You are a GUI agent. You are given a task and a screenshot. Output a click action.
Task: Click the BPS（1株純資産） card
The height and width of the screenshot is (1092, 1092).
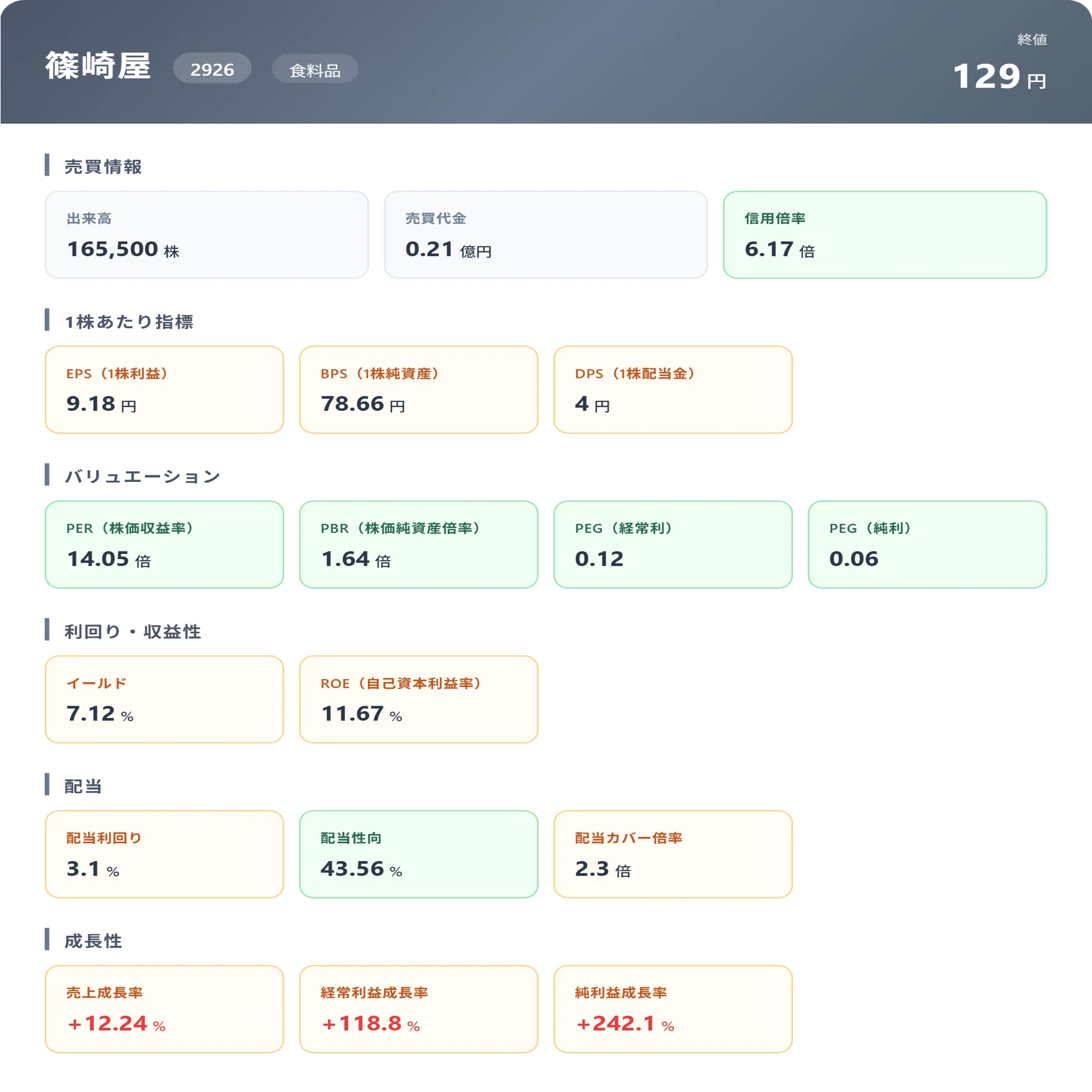[419, 390]
